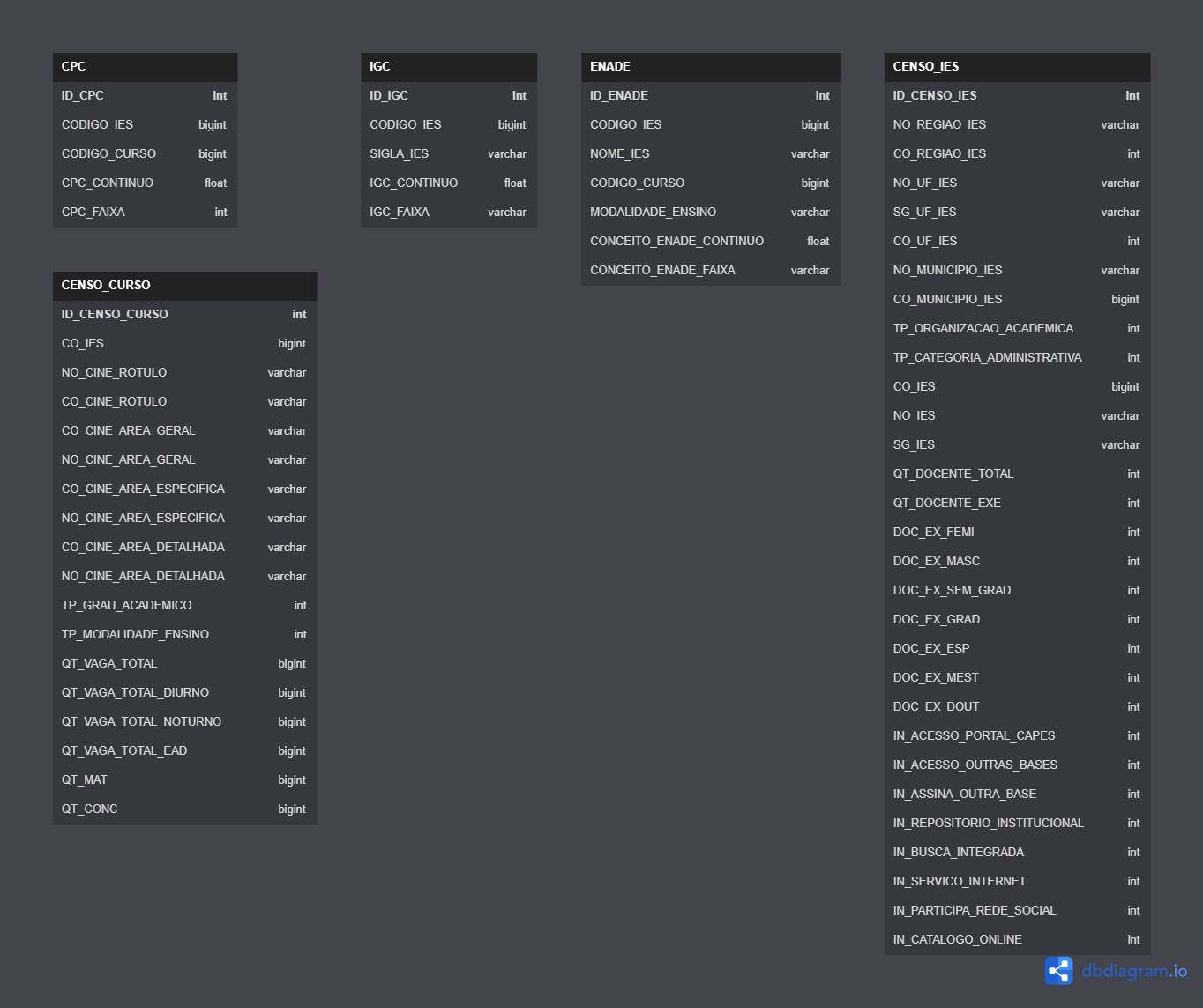The image size is (1203, 1008).
Task: Select CO_IES in the CENSO_IES table
Action: (x=1018, y=387)
